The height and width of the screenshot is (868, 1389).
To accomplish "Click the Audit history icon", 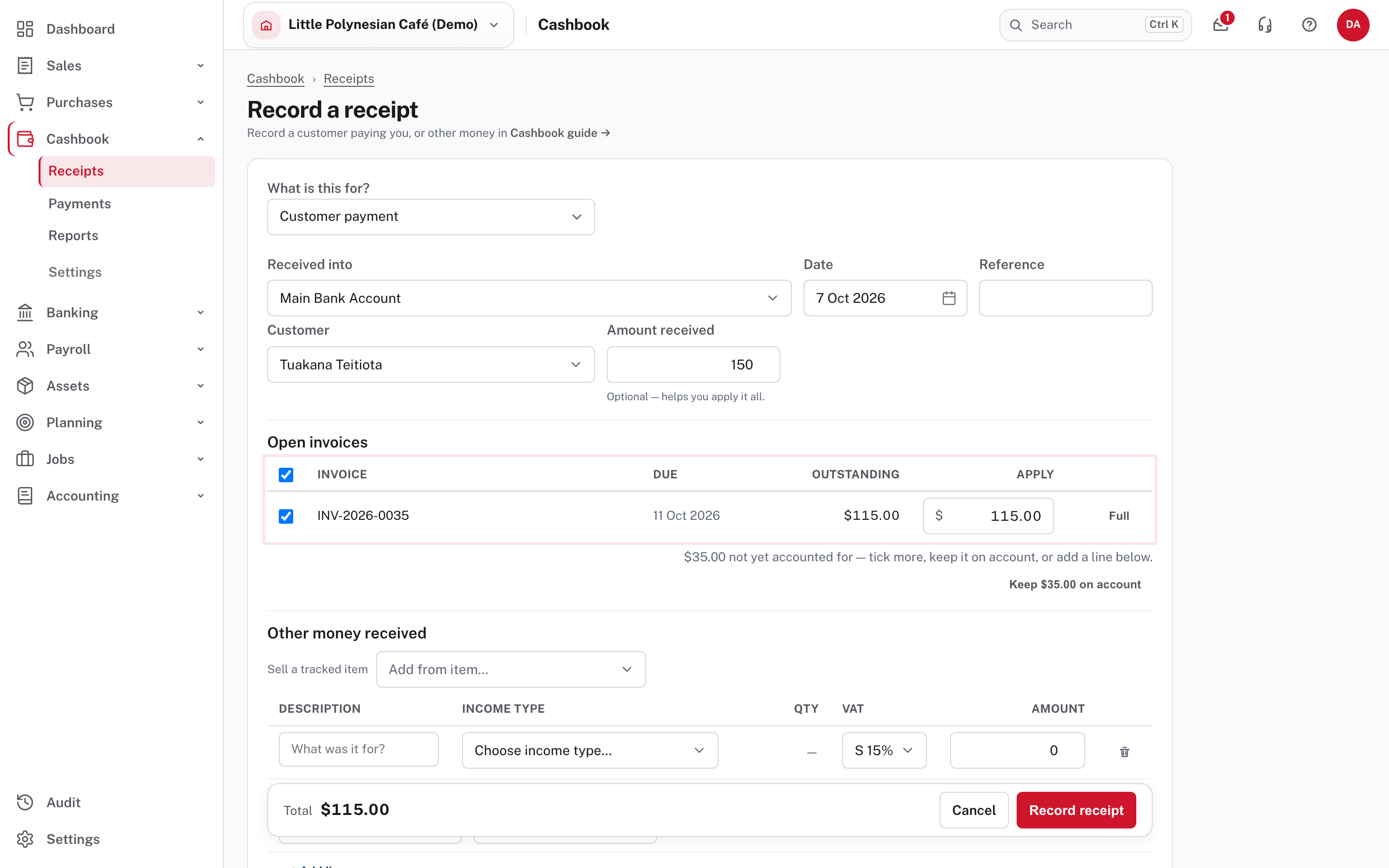I will (25, 802).
